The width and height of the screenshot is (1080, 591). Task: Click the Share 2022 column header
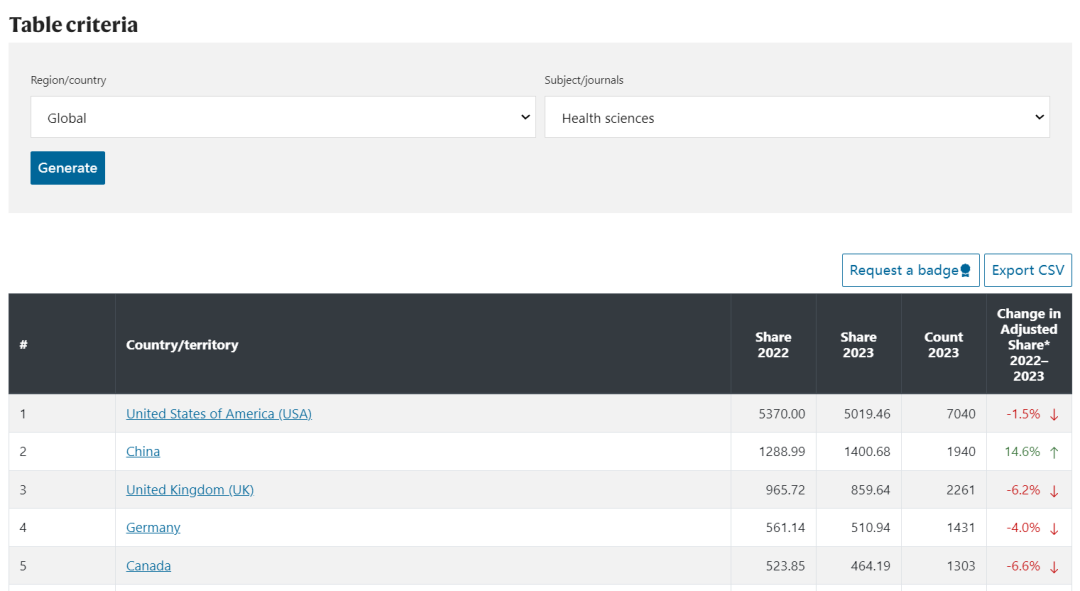tap(773, 345)
